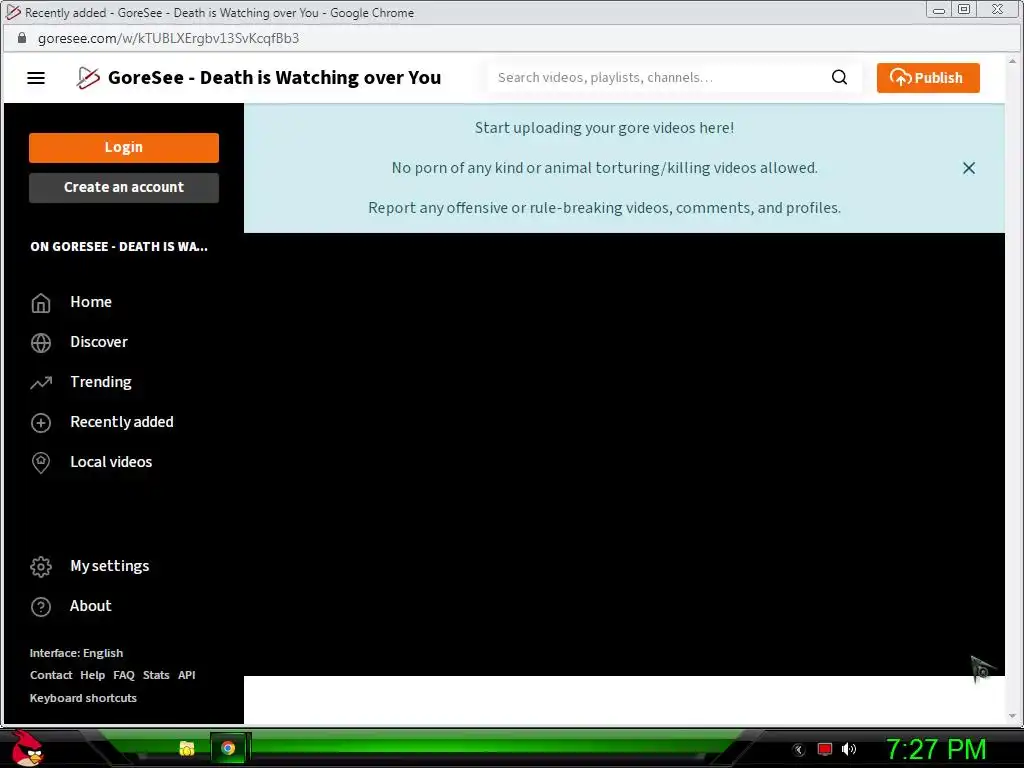The height and width of the screenshot is (768, 1024).
Task: Click the address bar lock icon
Action: click(22, 38)
